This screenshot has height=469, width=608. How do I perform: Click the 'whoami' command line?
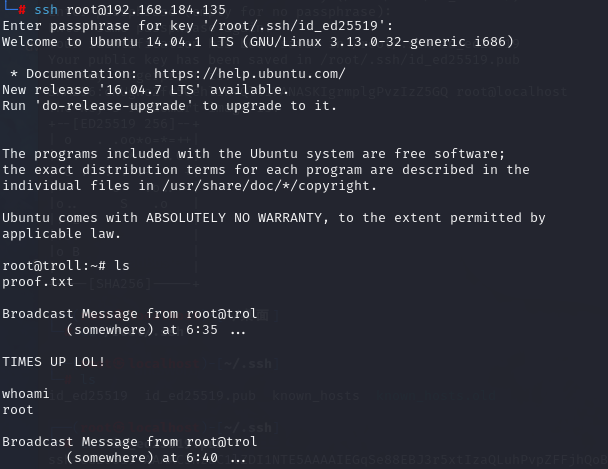tap(26, 394)
